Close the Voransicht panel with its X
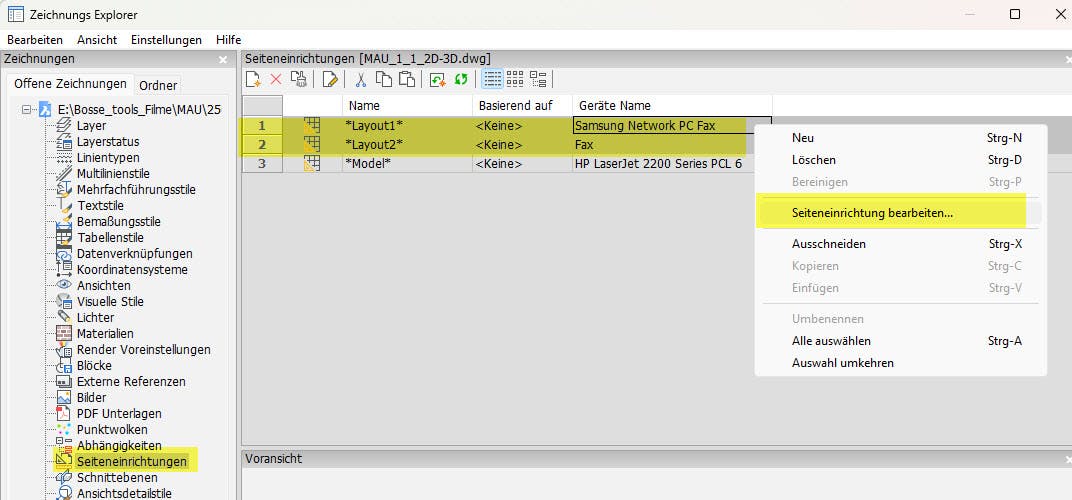 tap(1069, 460)
